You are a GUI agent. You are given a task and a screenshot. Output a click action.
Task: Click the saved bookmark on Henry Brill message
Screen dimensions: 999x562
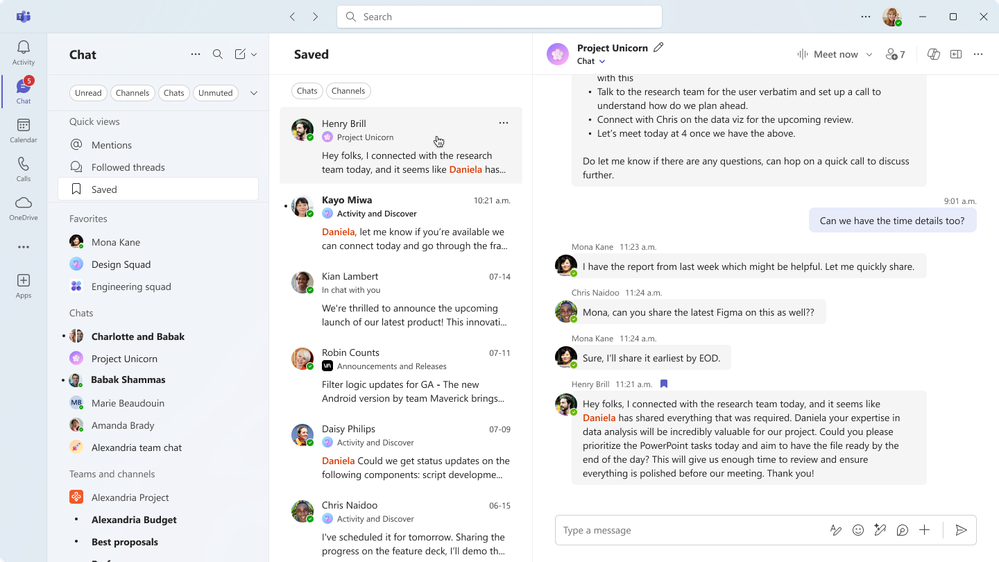(x=664, y=384)
